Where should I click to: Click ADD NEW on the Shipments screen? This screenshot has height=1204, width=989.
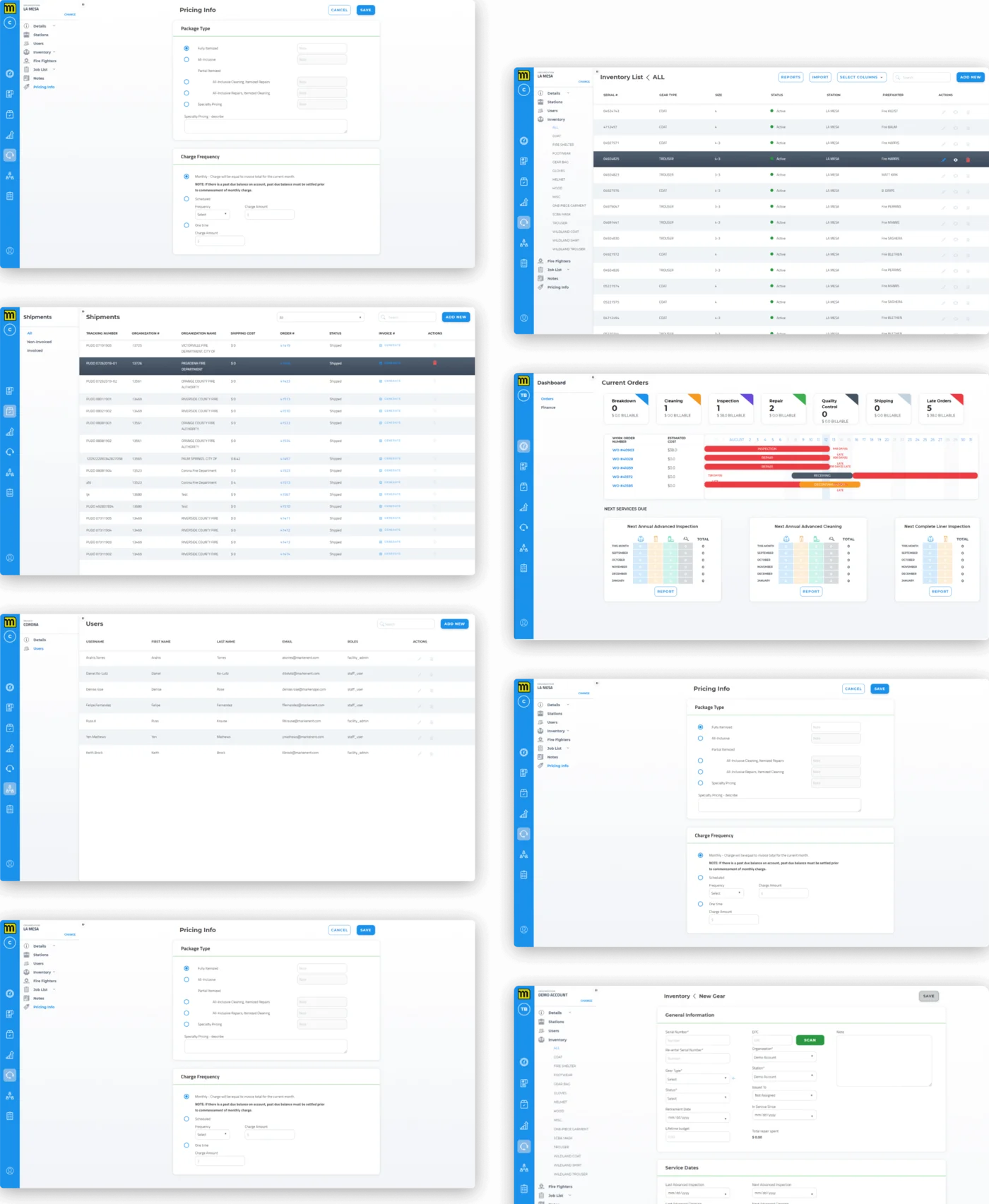(x=456, y=317)
